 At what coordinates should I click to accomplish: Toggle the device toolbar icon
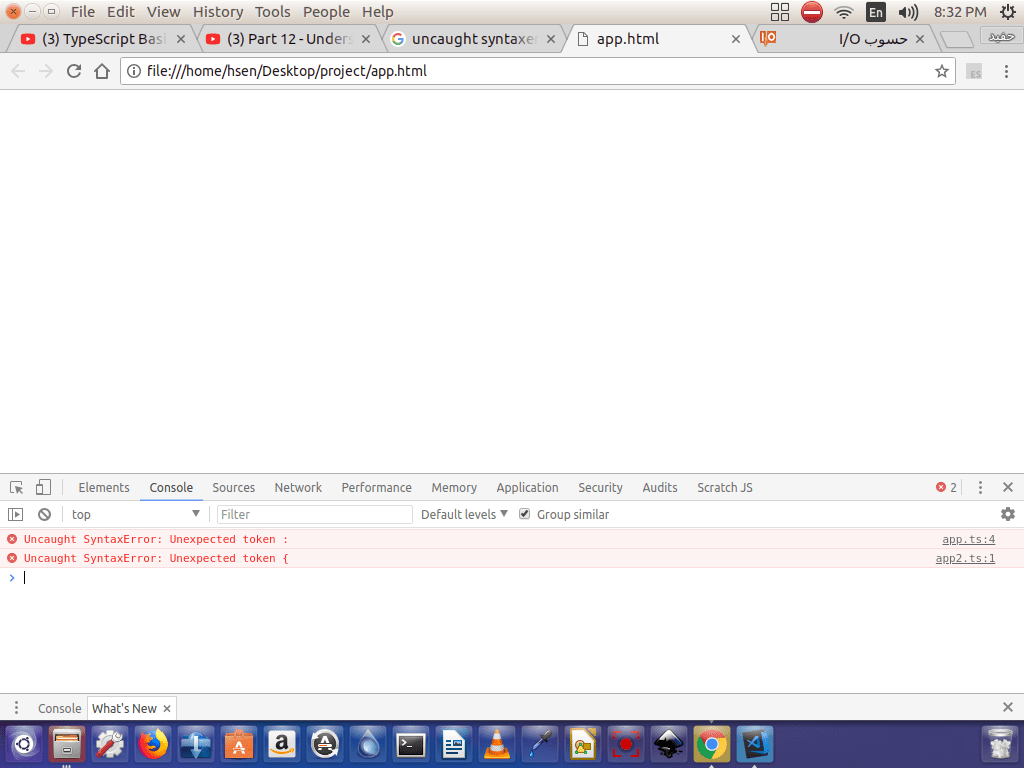tap(43, 488)
